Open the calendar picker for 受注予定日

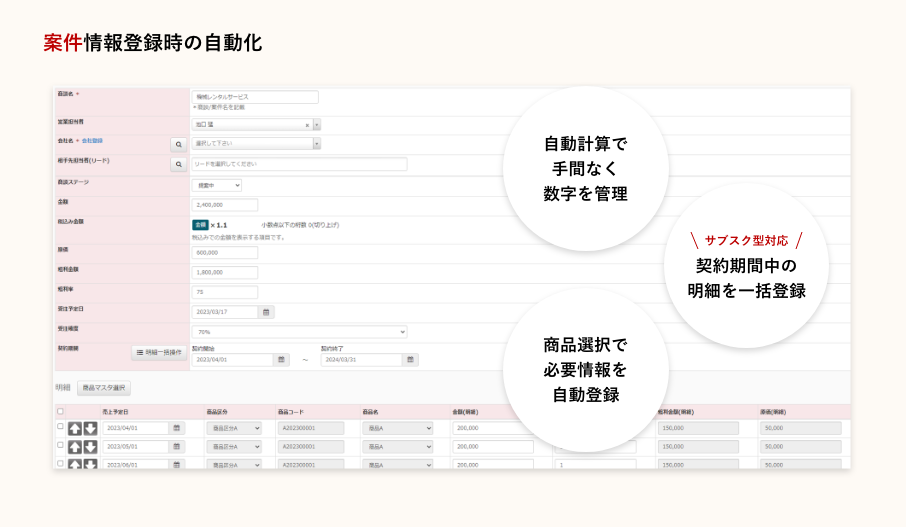[266, 312]
